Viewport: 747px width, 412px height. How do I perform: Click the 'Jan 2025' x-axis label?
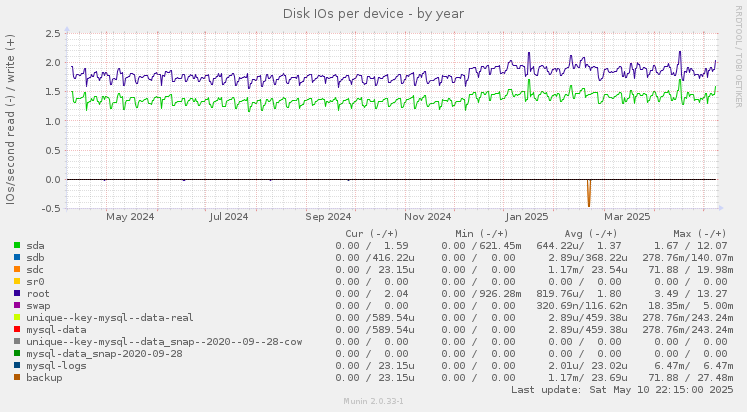(527, 217)
